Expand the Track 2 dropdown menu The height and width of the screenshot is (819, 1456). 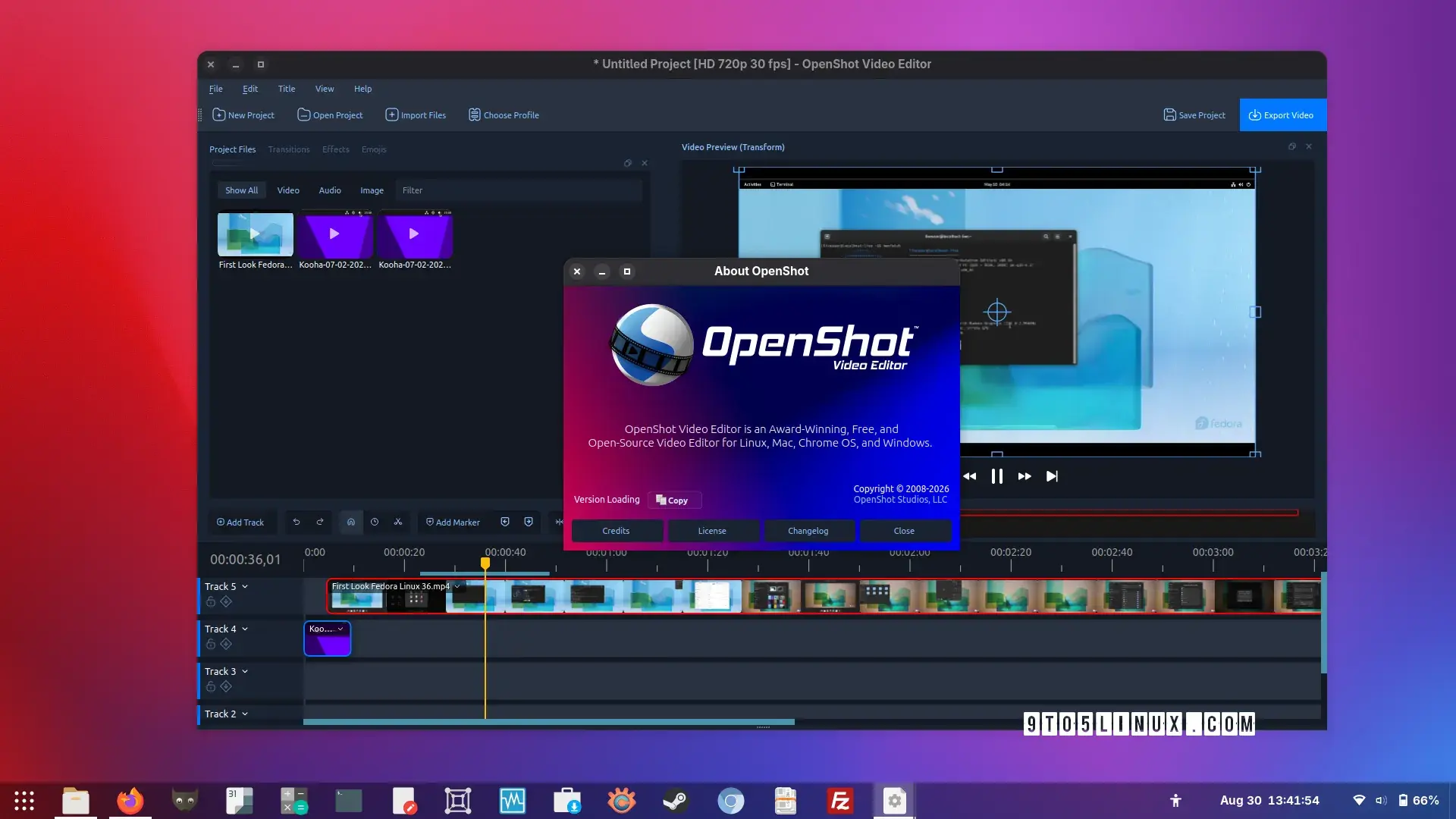[x=245, y=714]
